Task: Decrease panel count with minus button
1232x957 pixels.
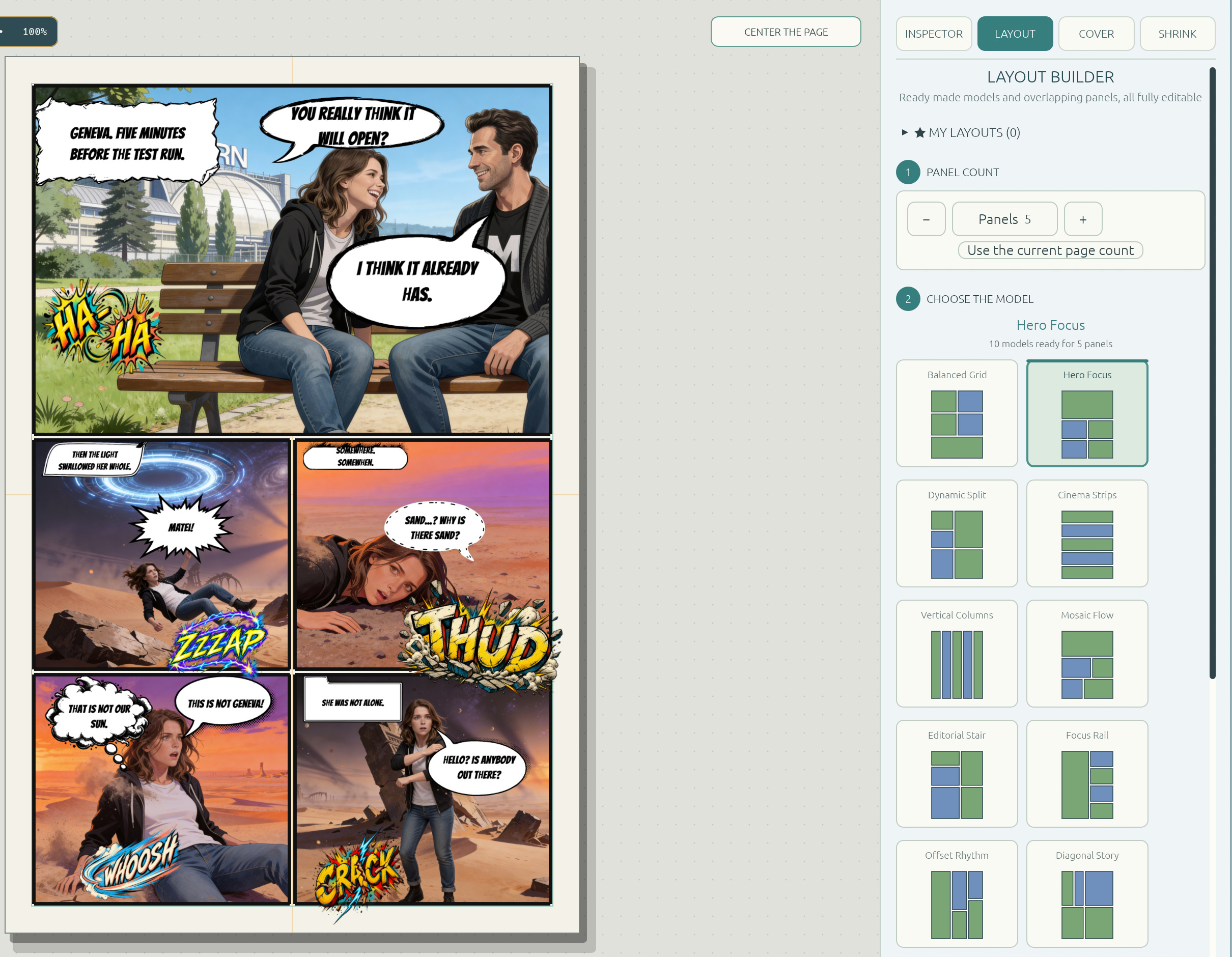Action: 926,219
